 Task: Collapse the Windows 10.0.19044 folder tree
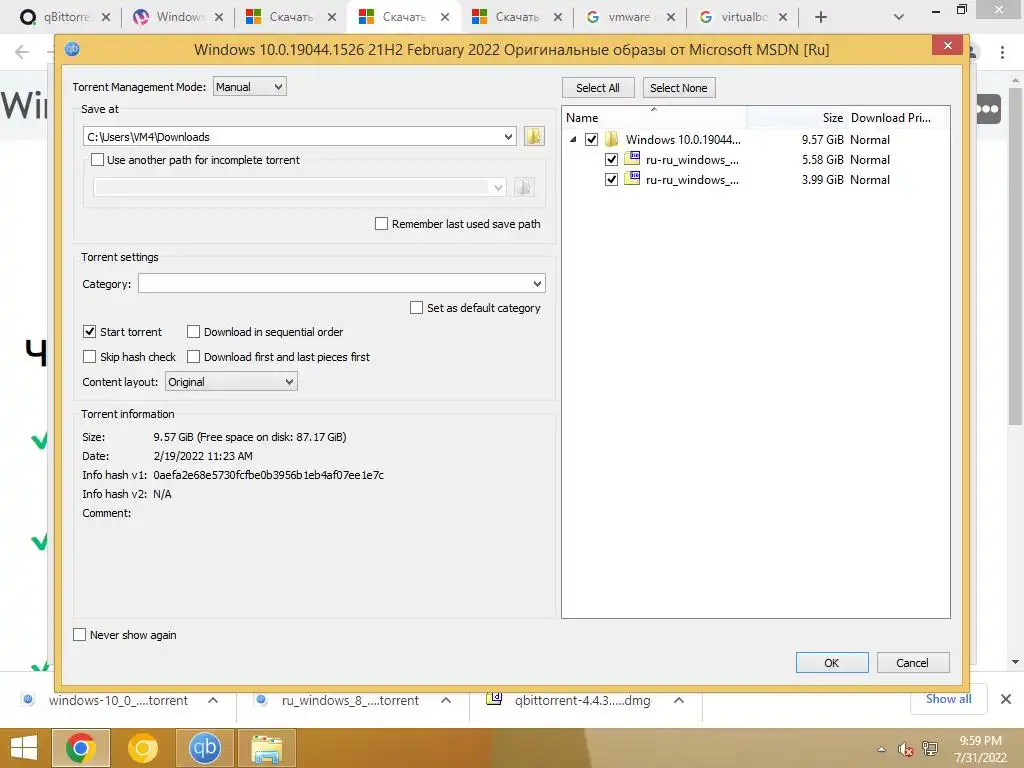pyautogui.click(x=573, y=139)
